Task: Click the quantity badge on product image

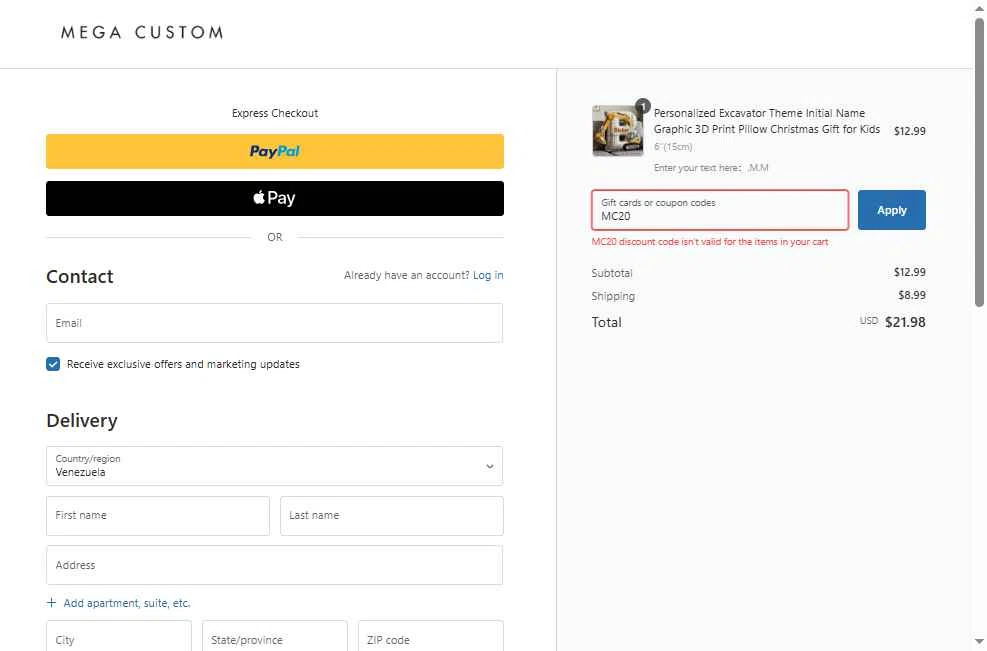Action: coord(642,106)
